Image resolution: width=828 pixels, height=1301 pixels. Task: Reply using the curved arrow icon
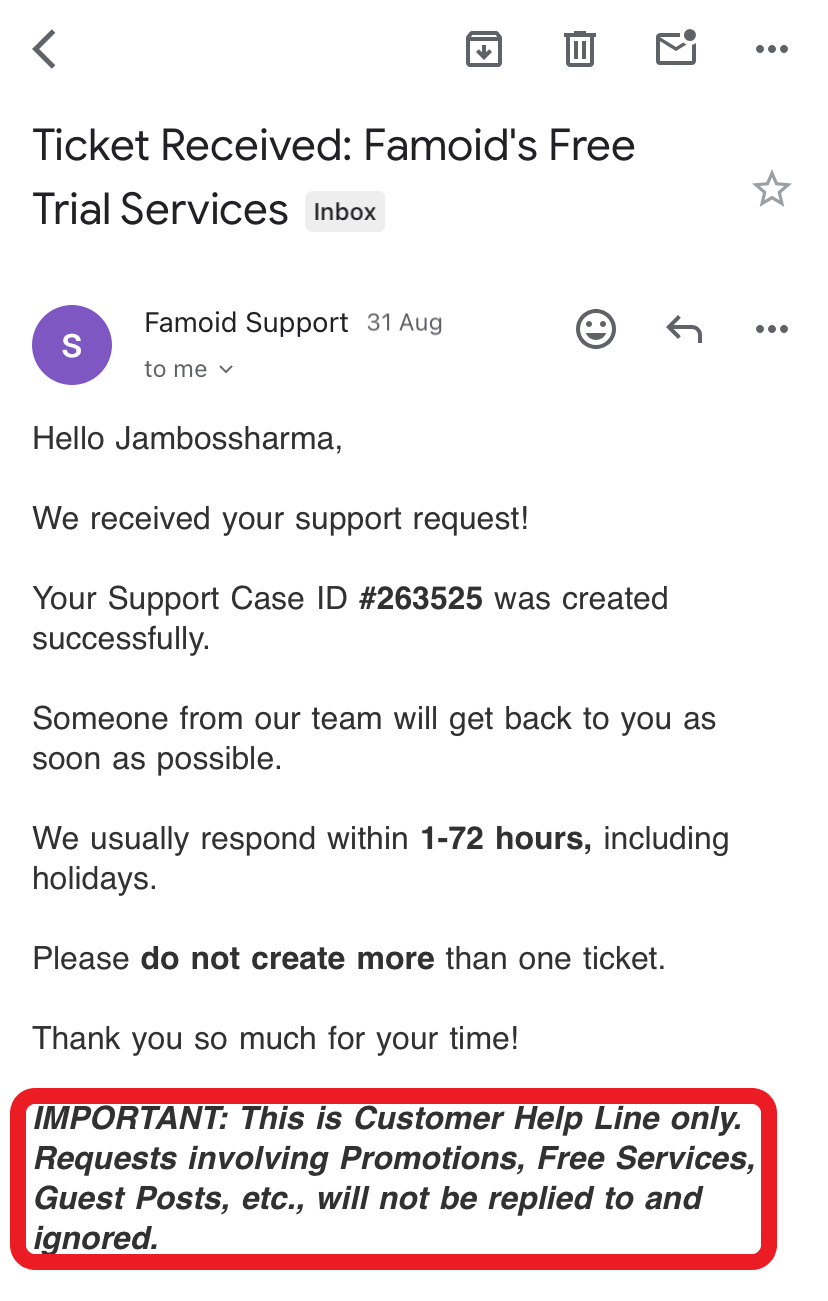[x=684, y=328]
